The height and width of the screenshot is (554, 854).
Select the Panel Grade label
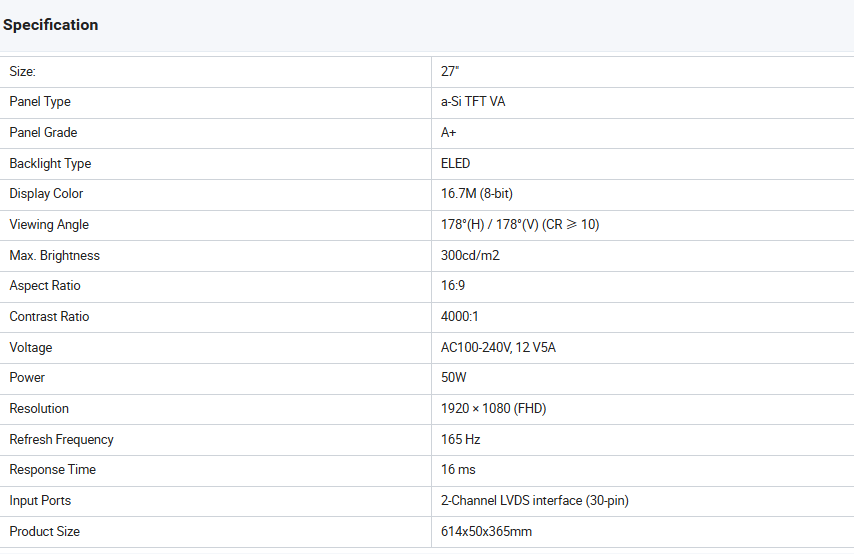pyautogui.click(x=43, y=133)
